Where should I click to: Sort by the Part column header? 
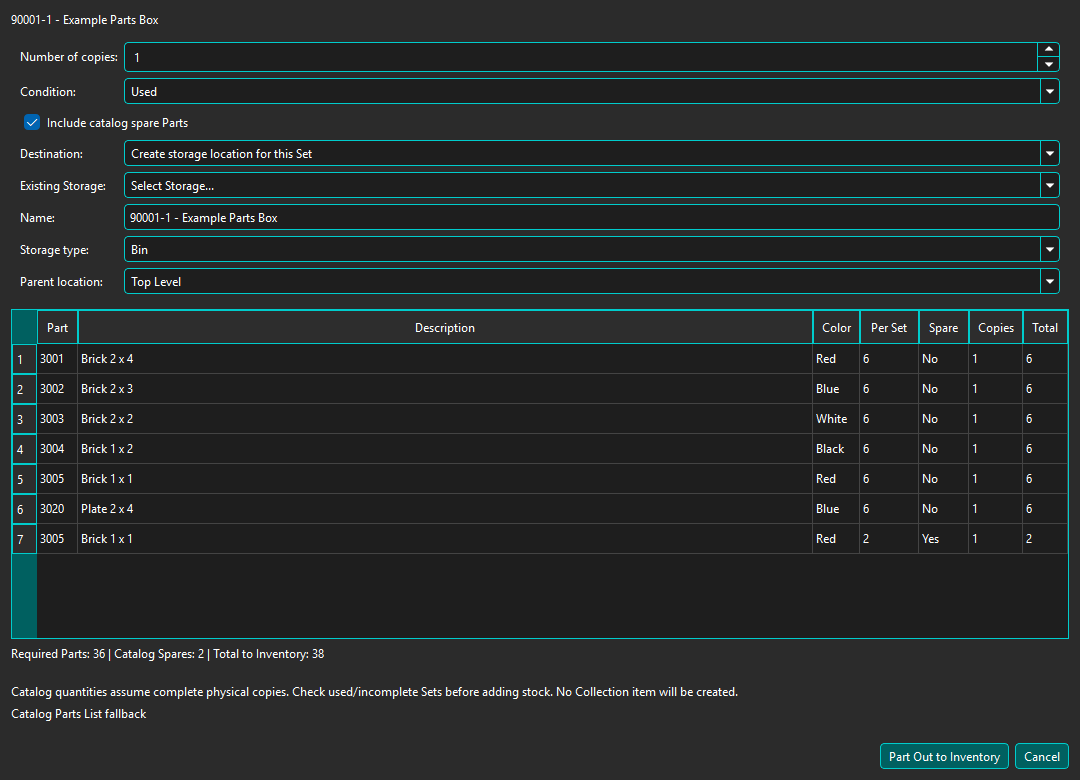57,327
